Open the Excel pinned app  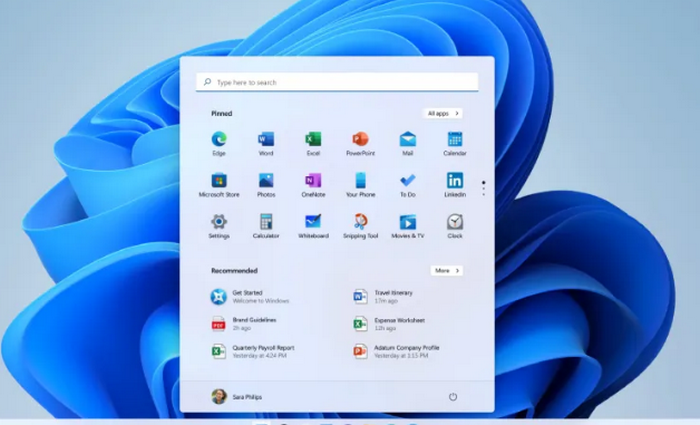313,143
